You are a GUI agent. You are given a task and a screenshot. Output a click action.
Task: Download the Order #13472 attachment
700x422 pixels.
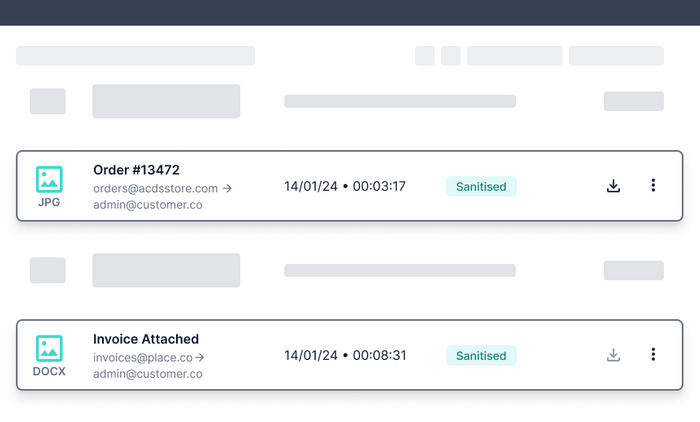click(x=614, y=186)
